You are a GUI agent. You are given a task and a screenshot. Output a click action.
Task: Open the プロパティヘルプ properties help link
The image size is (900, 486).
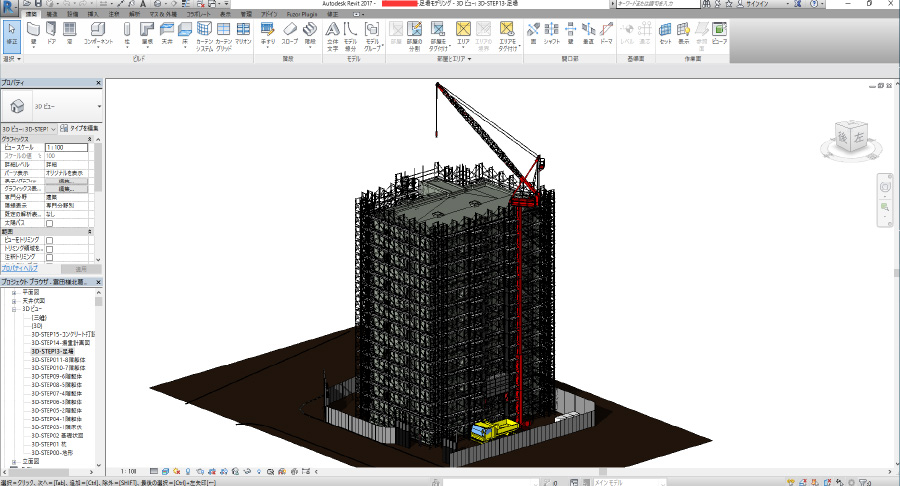coord(20,269)
